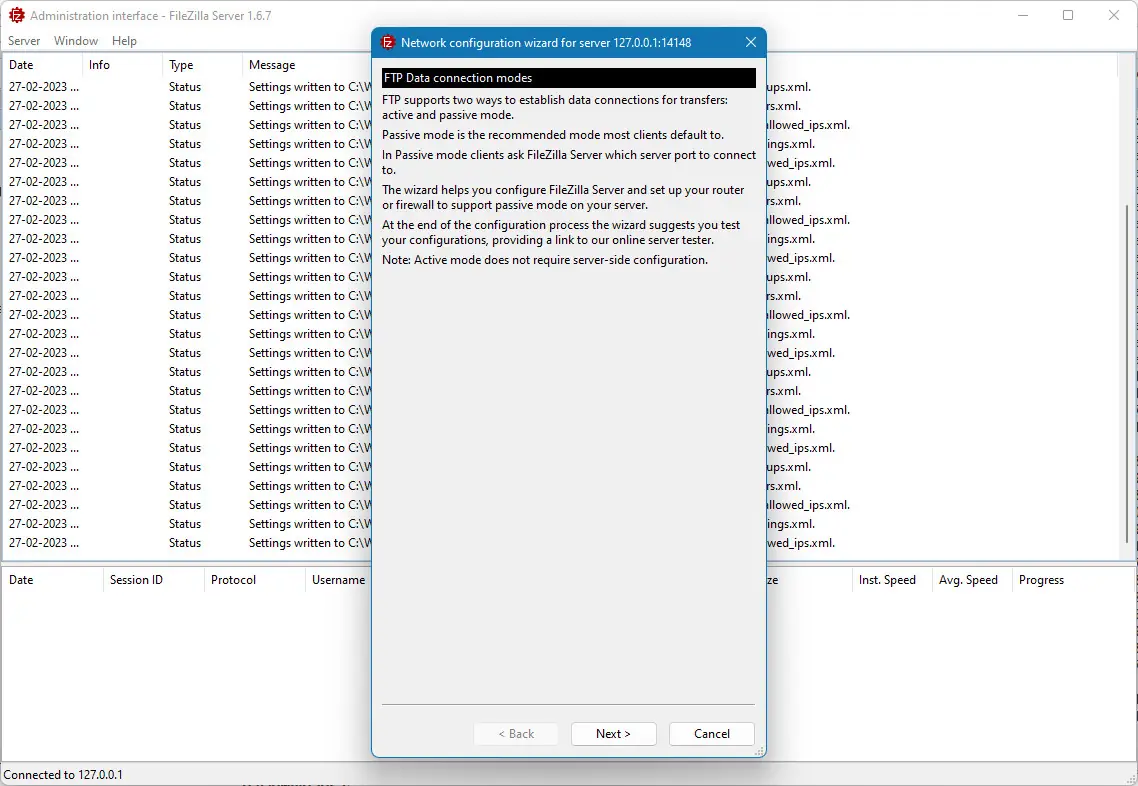The width and height of the screenshot is (1138, 786).
Task: Open the Server menu
Action: coord(24,41)
